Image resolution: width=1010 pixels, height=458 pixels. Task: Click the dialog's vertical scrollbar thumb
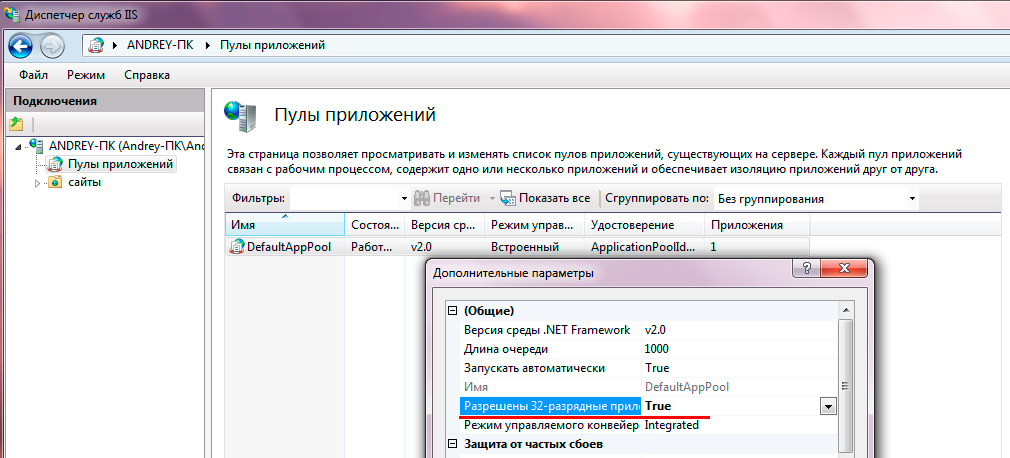click(x=846, y=386)
